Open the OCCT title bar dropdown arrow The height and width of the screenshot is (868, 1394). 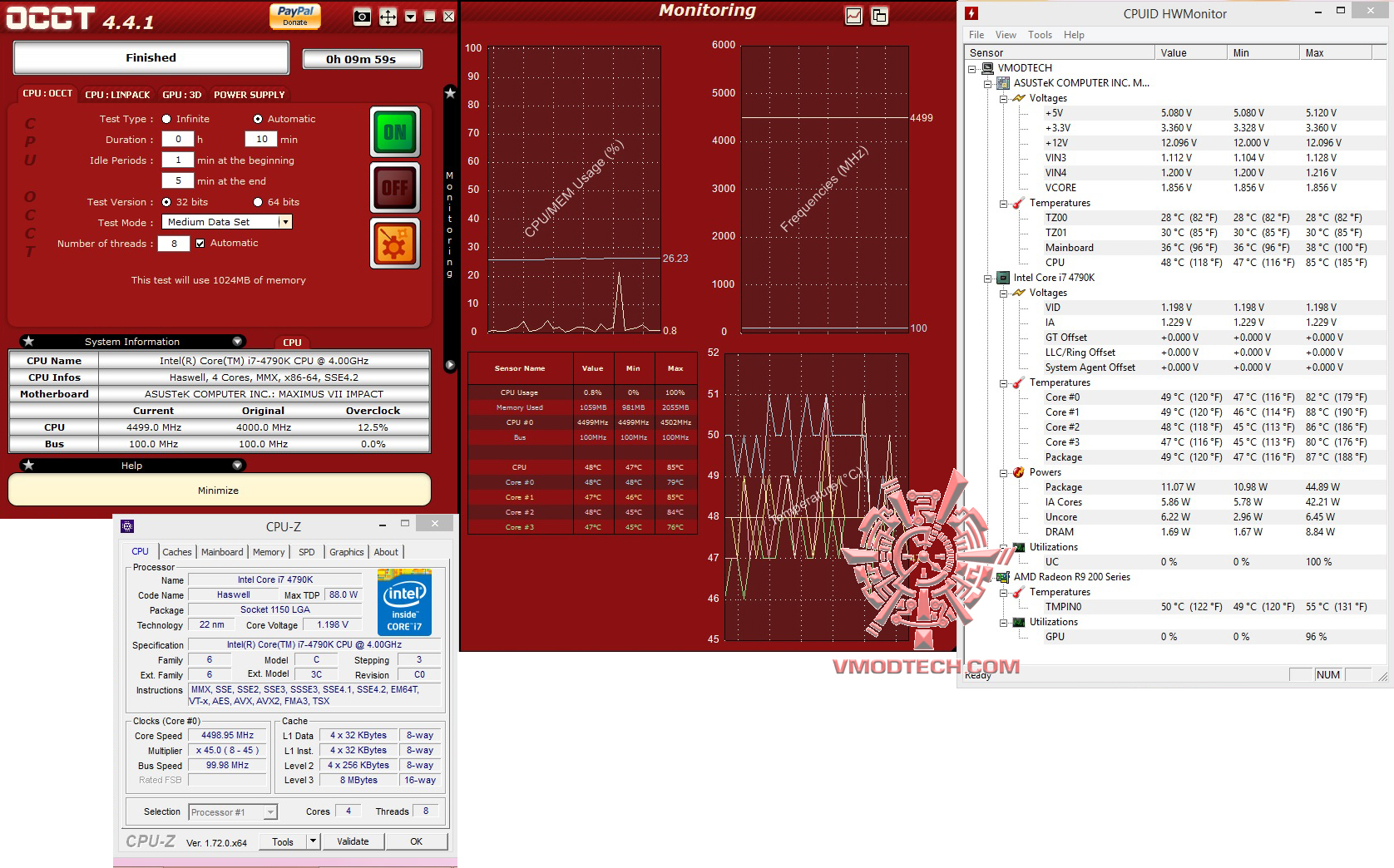point(410,17)
